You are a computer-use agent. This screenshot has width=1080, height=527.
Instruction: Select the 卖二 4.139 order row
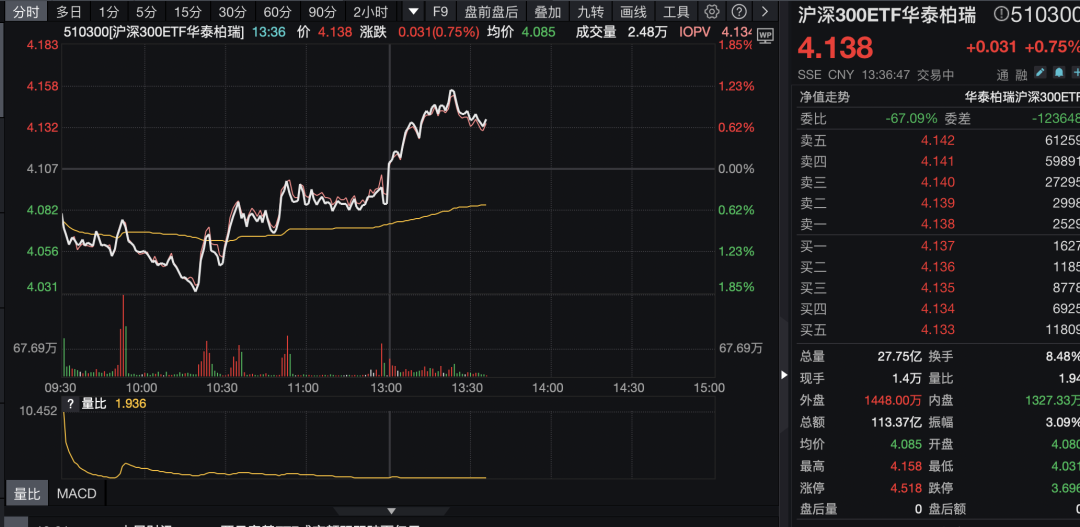pos(939,203)
